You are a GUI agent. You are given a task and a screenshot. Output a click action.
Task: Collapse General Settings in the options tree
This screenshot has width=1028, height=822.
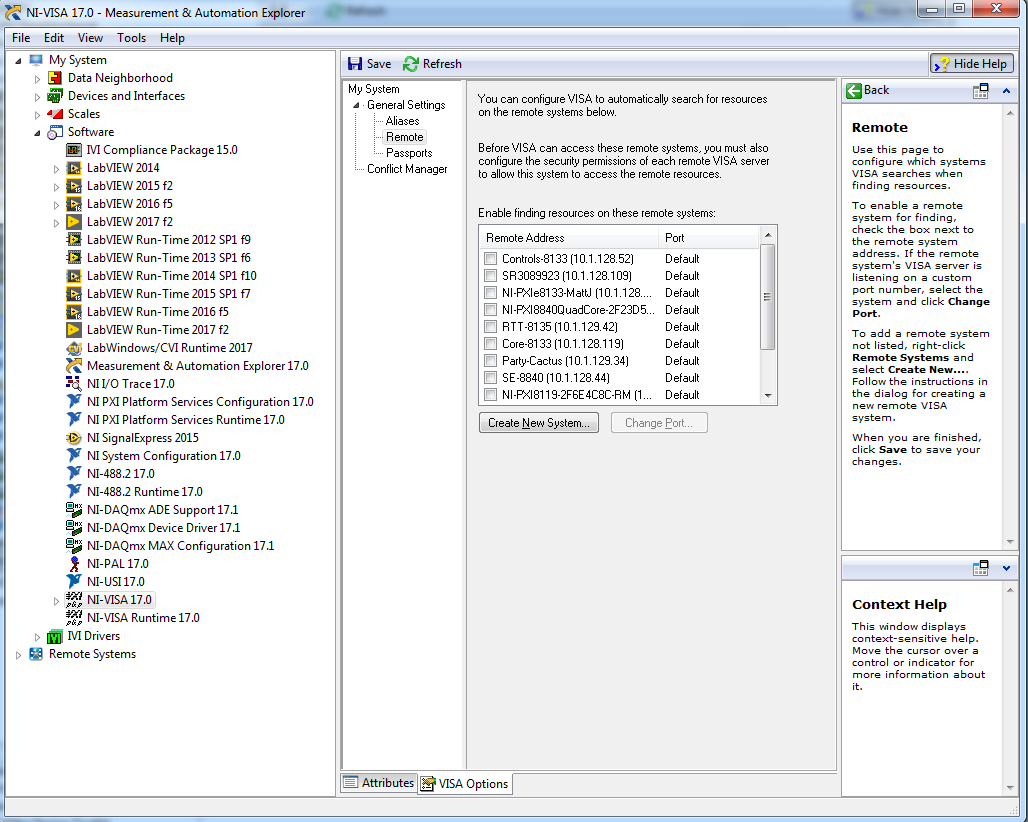357,106
